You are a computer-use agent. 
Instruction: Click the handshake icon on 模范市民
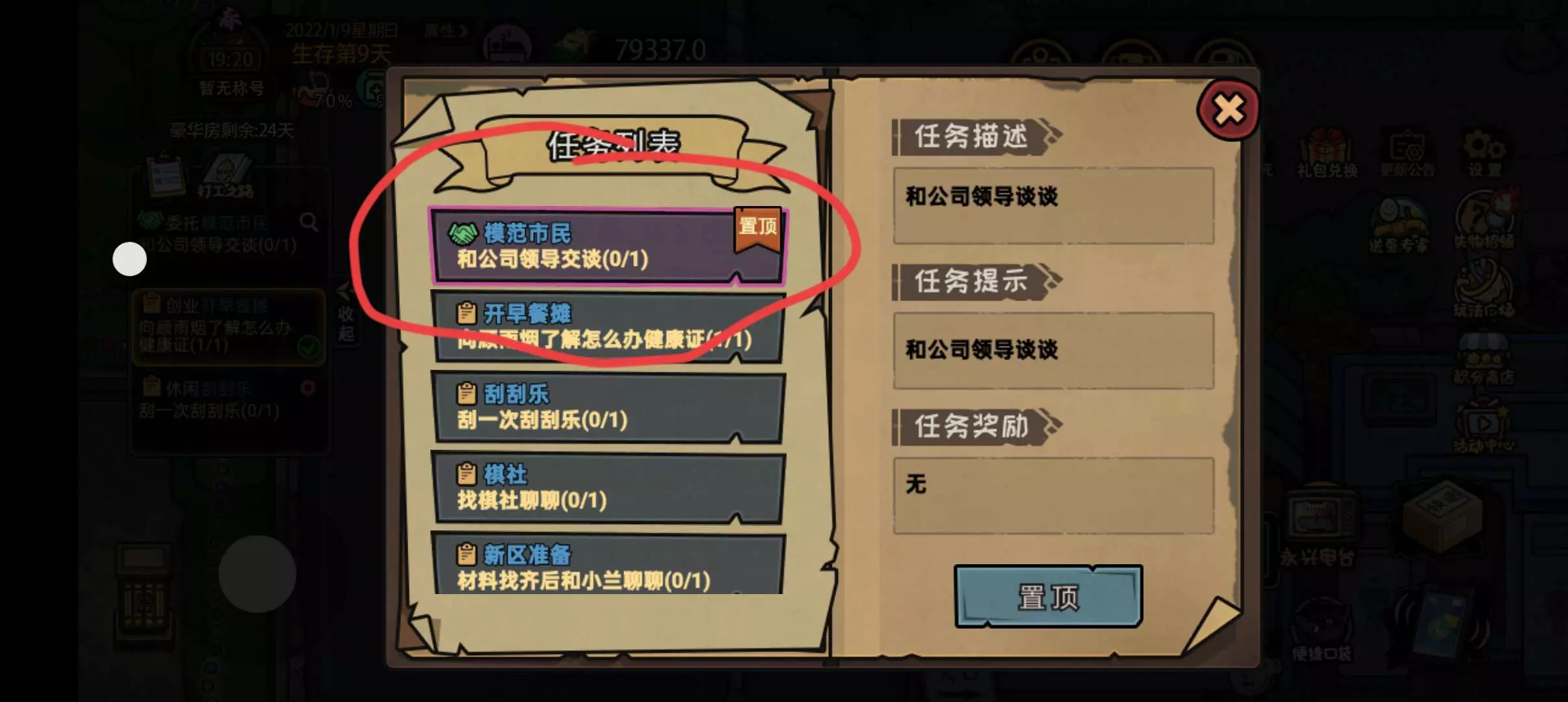click(463, 233)
